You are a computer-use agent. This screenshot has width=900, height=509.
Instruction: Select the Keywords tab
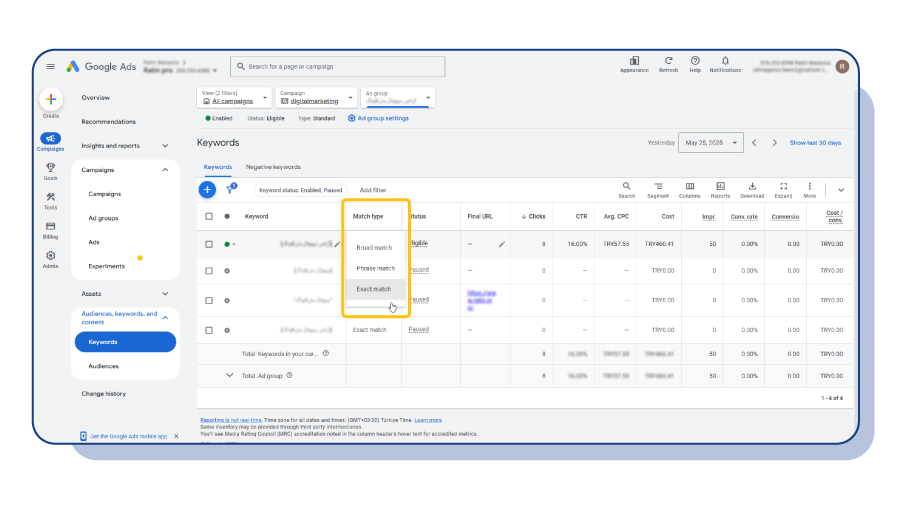pos(218,167)
